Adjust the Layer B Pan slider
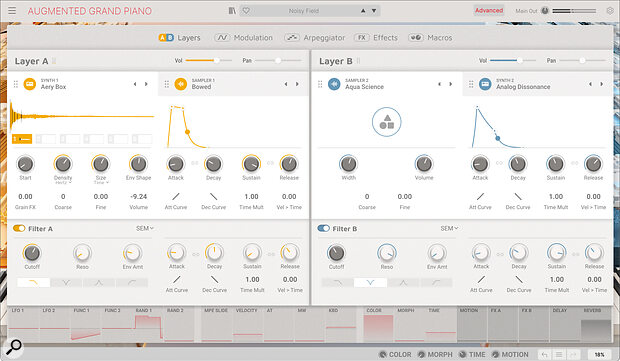620x361 pixels. point(582,60)
